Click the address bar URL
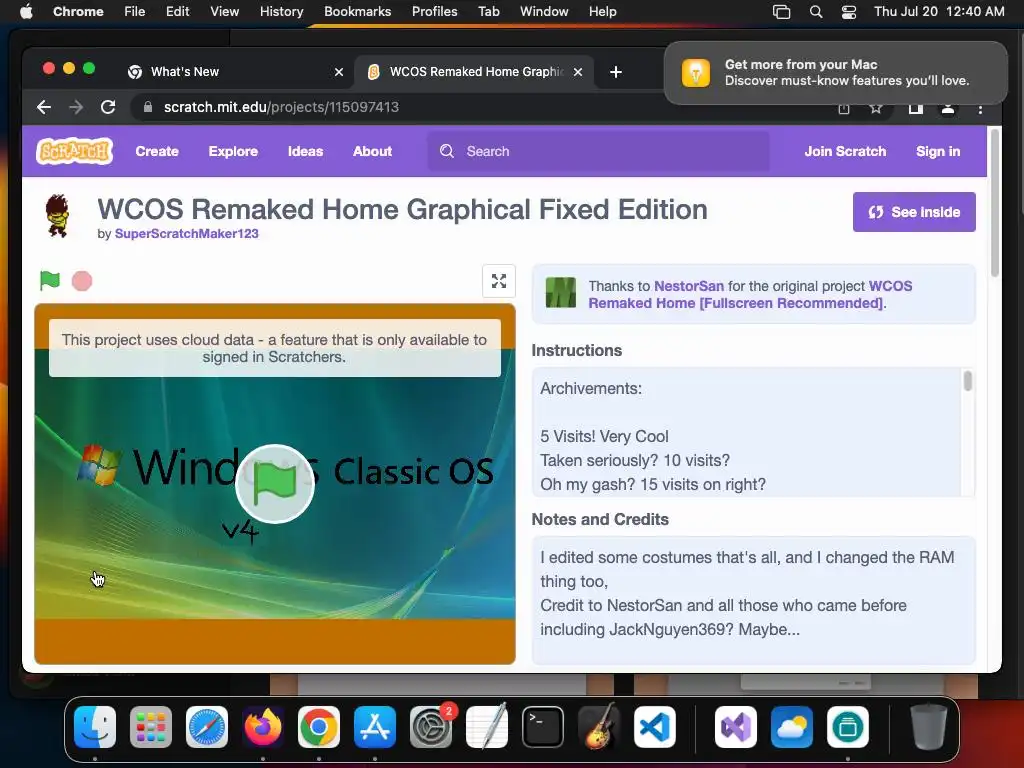Image resolution: width=1024 pixels, height=768 pixels. click(281, 107)
